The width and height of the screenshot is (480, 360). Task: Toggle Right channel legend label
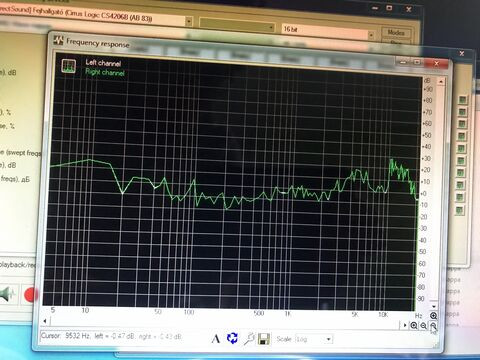(105, 72)
